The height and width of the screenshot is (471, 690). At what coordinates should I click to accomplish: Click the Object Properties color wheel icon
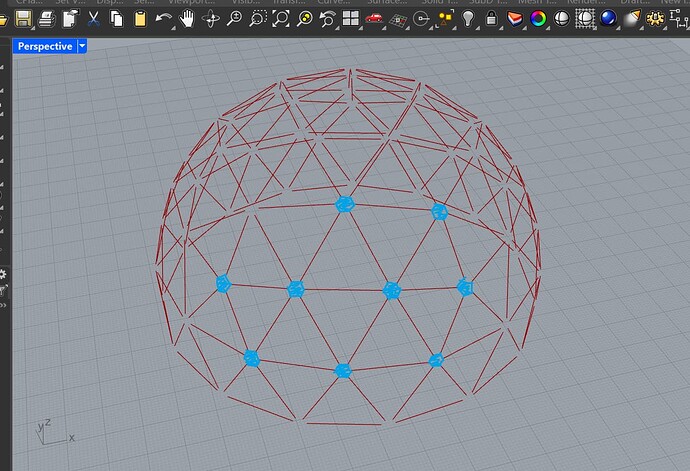[538, 19]
